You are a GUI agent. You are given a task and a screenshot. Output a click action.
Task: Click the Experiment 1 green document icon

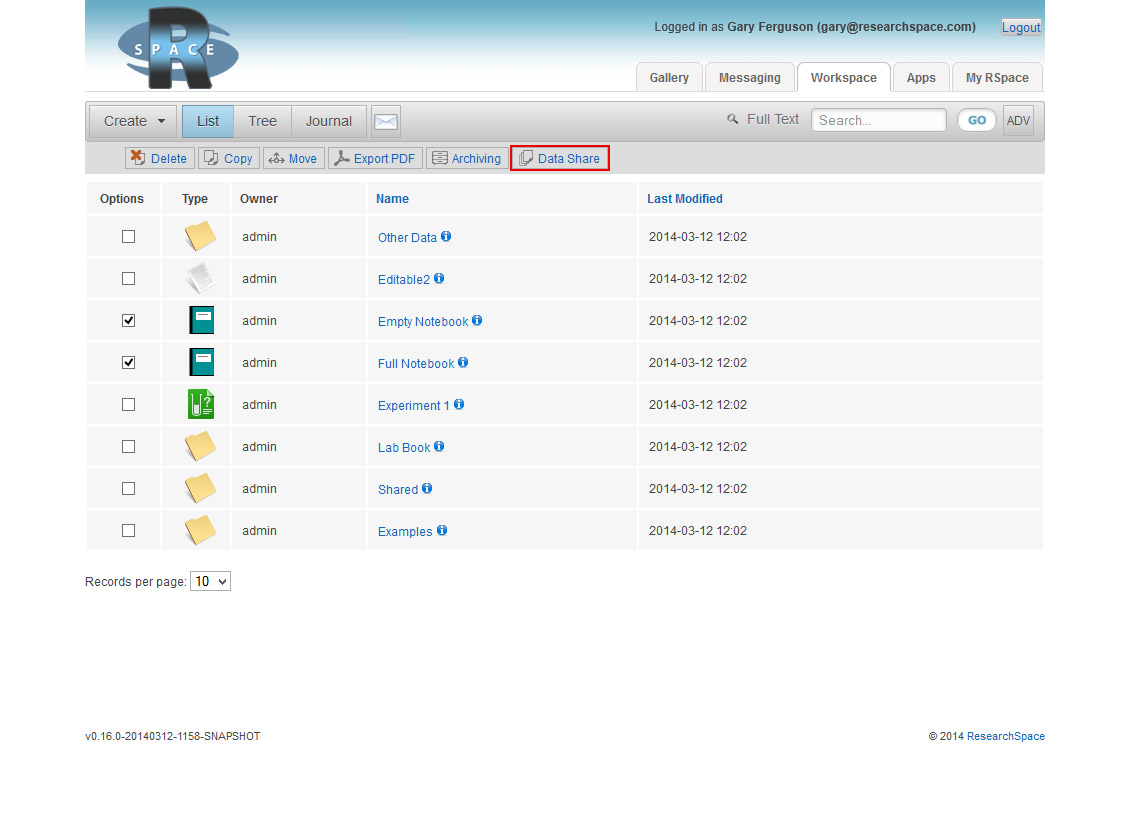click(201, 404)
